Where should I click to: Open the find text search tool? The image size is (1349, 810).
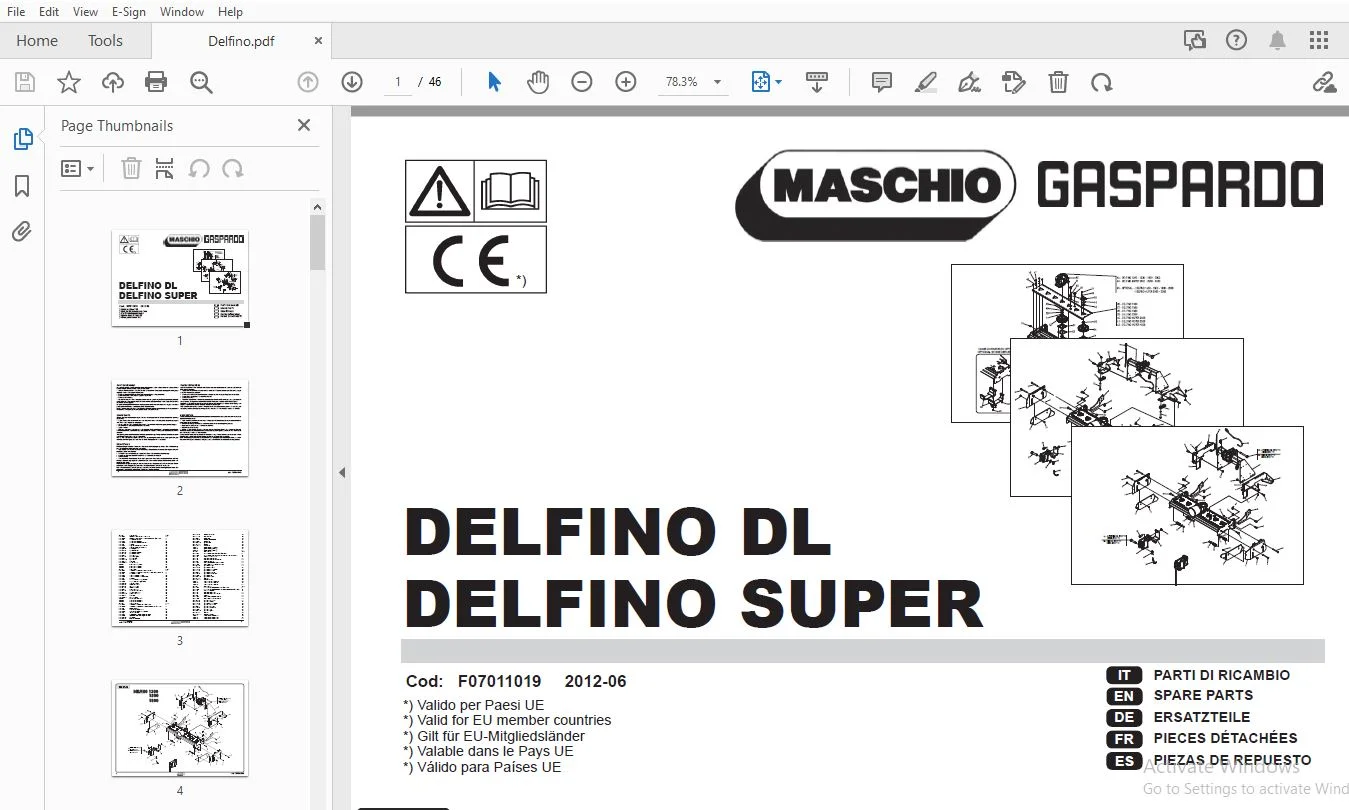click(x=201, y=82)
